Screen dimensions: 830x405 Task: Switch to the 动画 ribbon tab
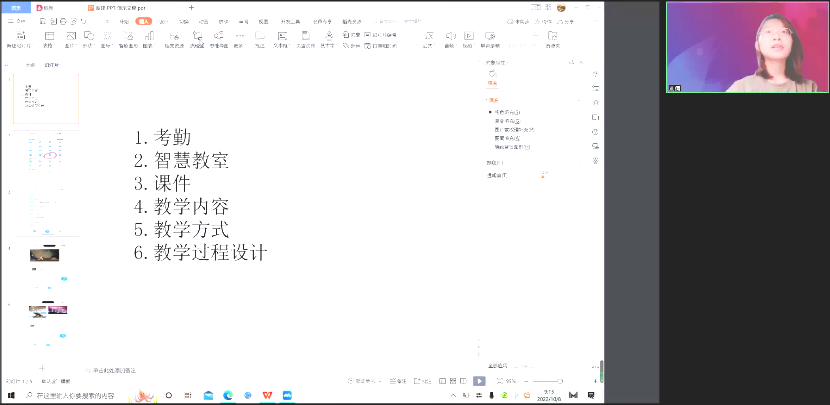click(x=203, y=20)
